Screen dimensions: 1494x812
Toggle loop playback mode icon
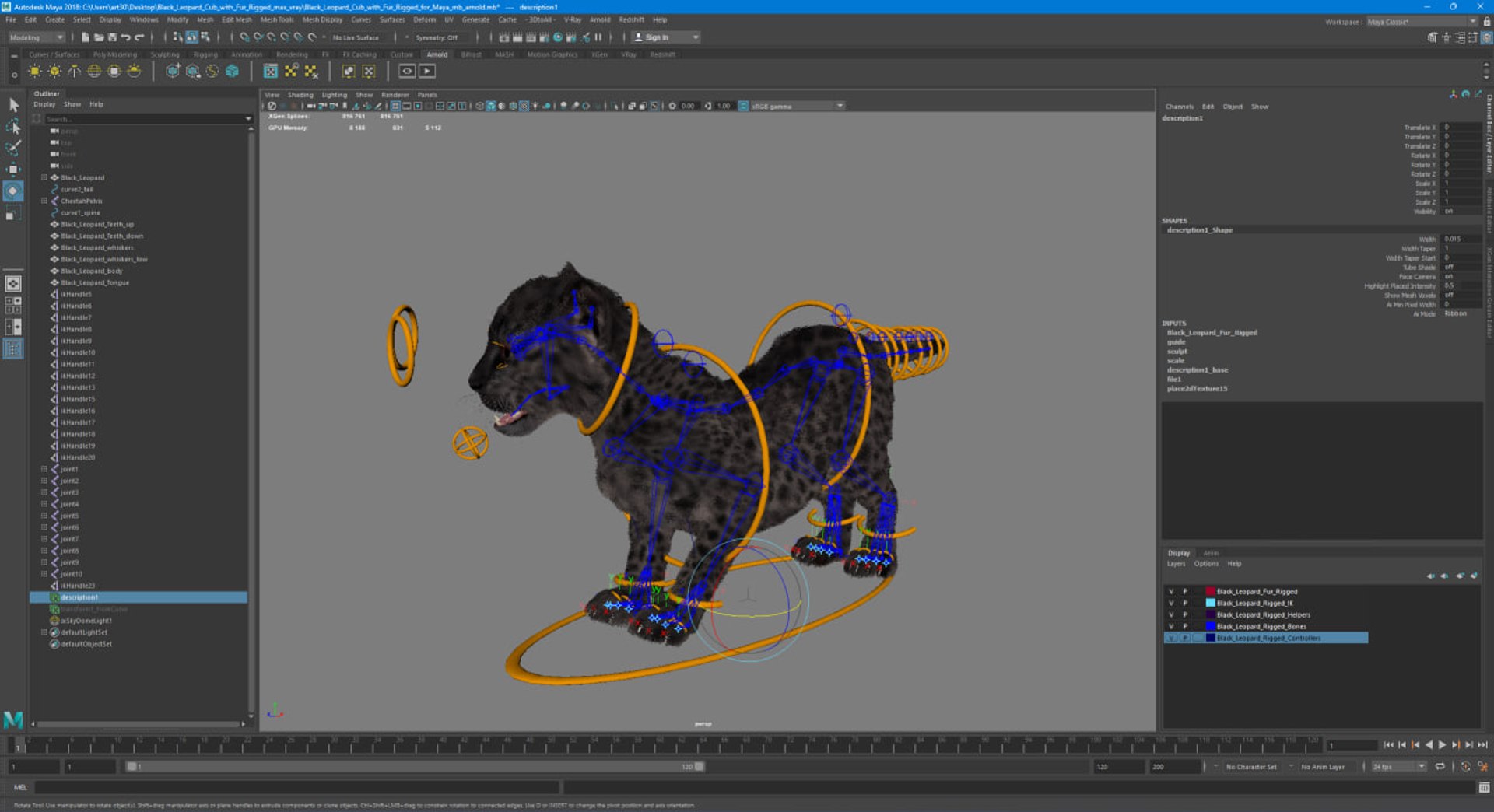(1440, 767)
